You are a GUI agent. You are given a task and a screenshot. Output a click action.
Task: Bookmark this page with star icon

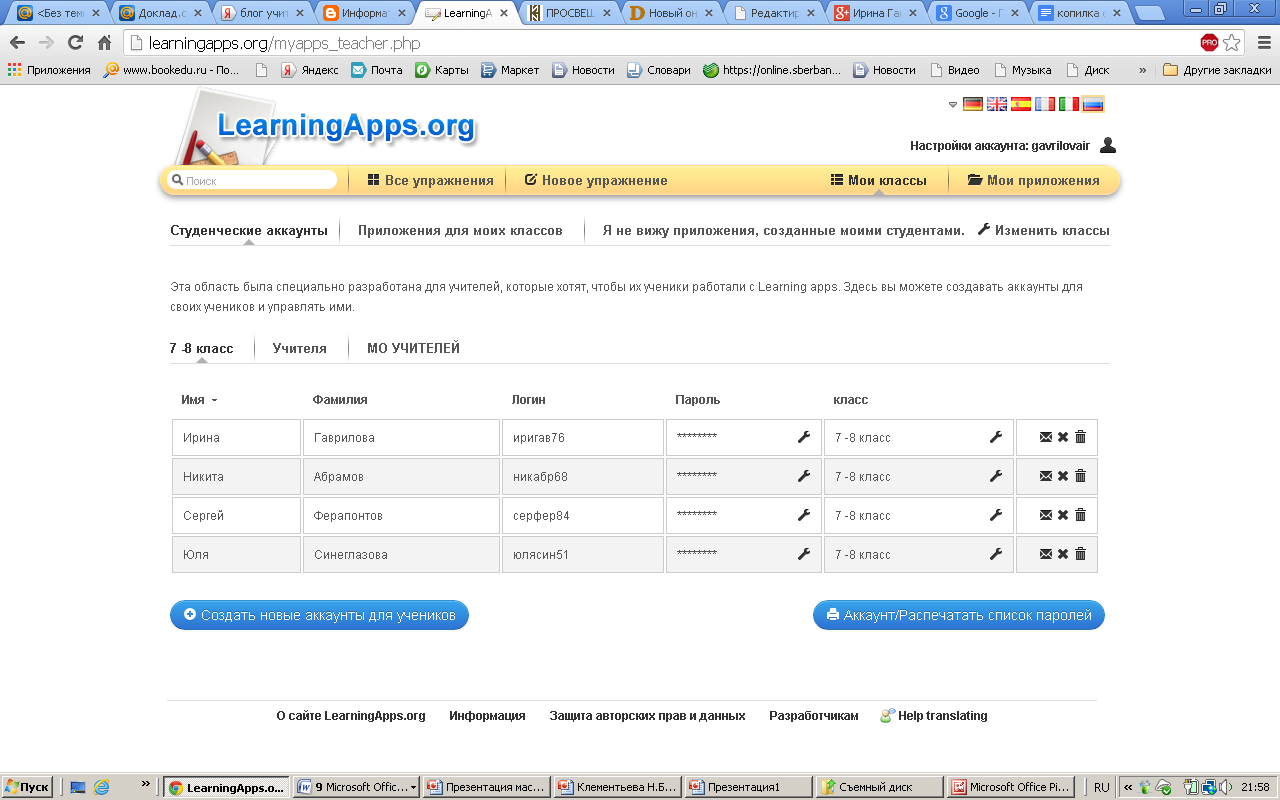click(x=1232, y=43)
